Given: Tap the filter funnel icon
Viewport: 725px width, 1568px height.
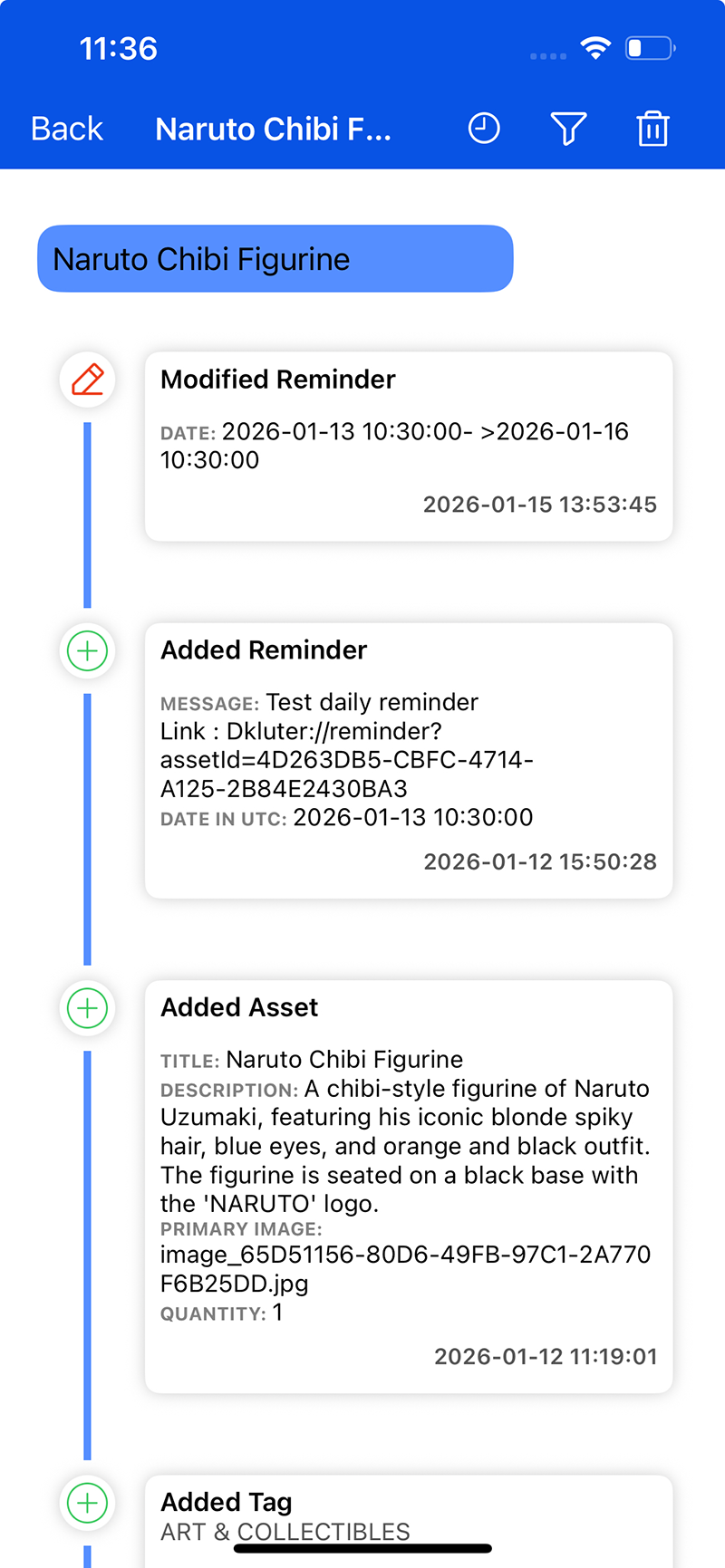Looking at the screenshot, I should [568, 129].
